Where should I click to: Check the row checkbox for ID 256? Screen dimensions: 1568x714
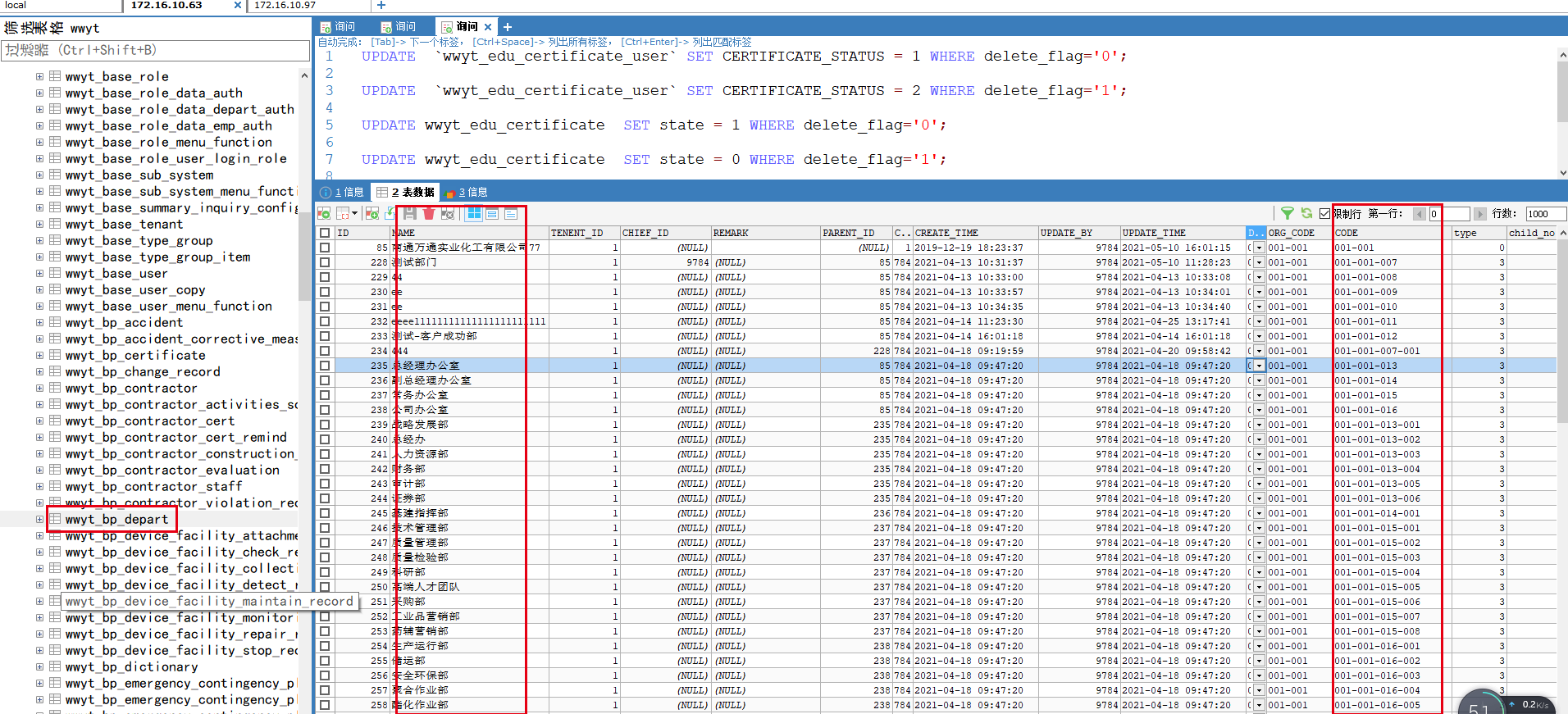click(325, 675)
